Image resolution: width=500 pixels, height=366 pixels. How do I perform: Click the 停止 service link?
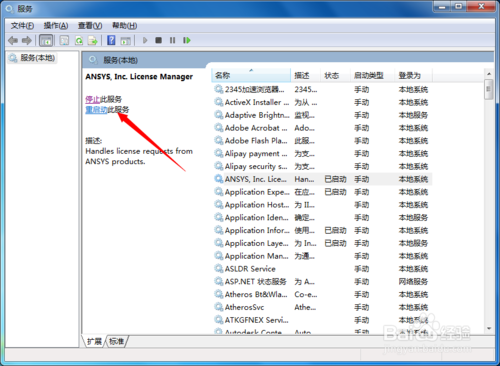point(92,99)
